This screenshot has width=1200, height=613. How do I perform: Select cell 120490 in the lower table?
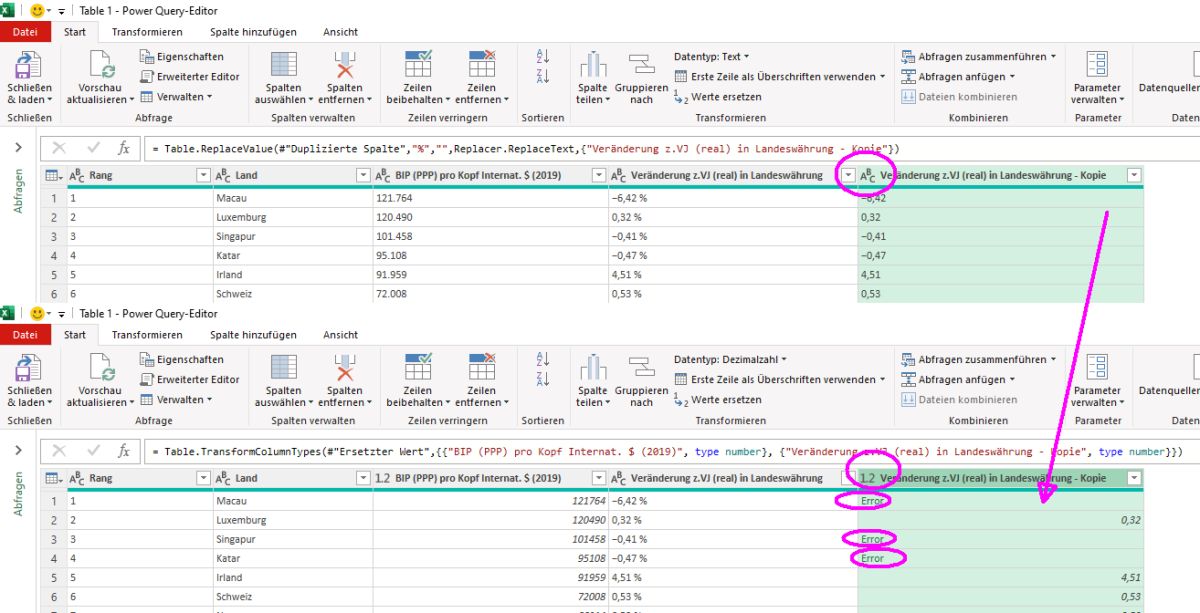pyautogui.click(x=490, y=520)
